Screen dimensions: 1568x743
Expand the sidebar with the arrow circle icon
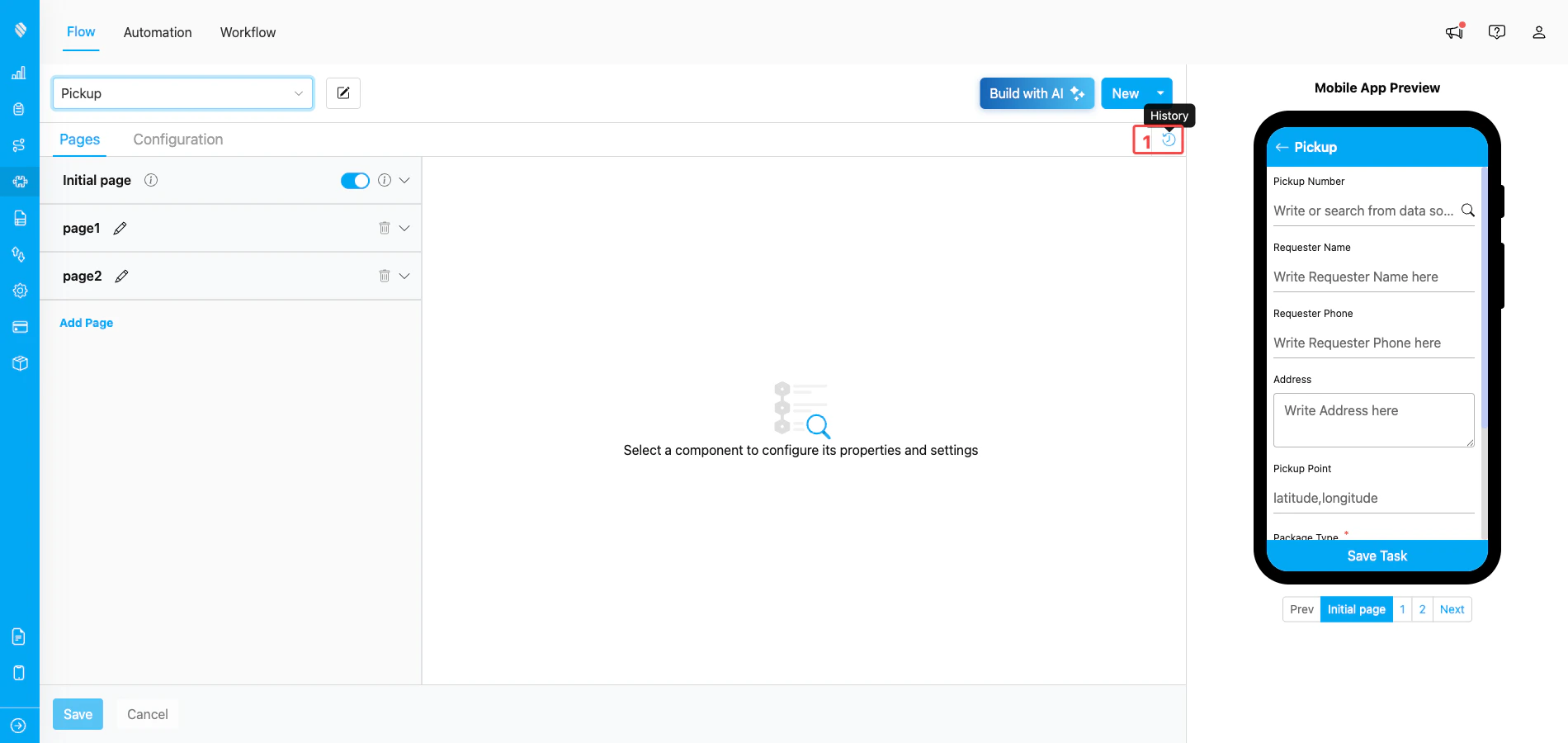click(19, 726)
